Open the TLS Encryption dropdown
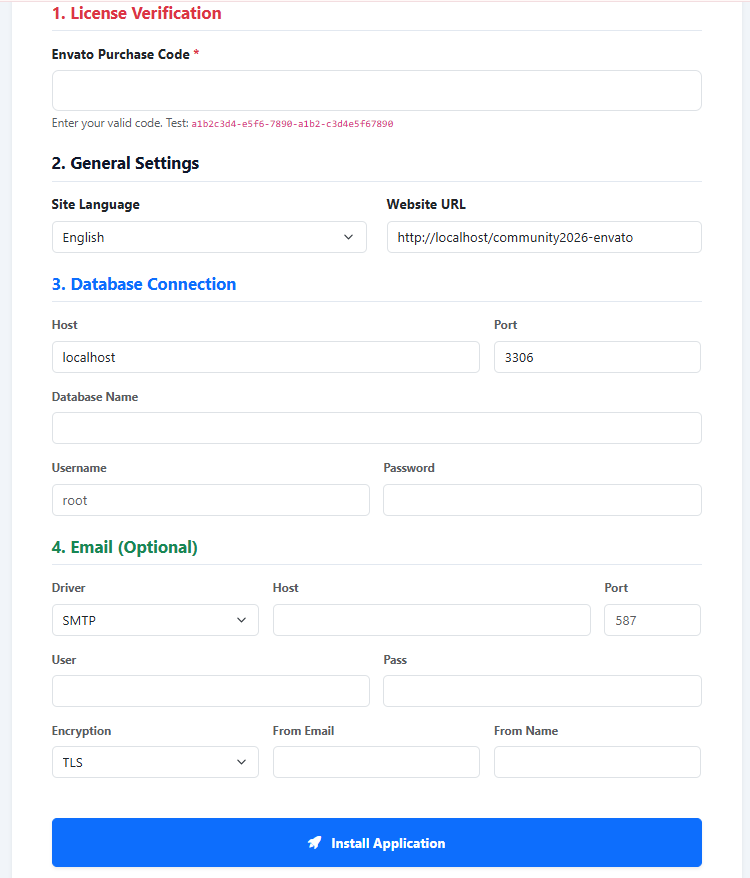Image resolution: width=750 pixels, height=878 pixels. coord(155,762)
